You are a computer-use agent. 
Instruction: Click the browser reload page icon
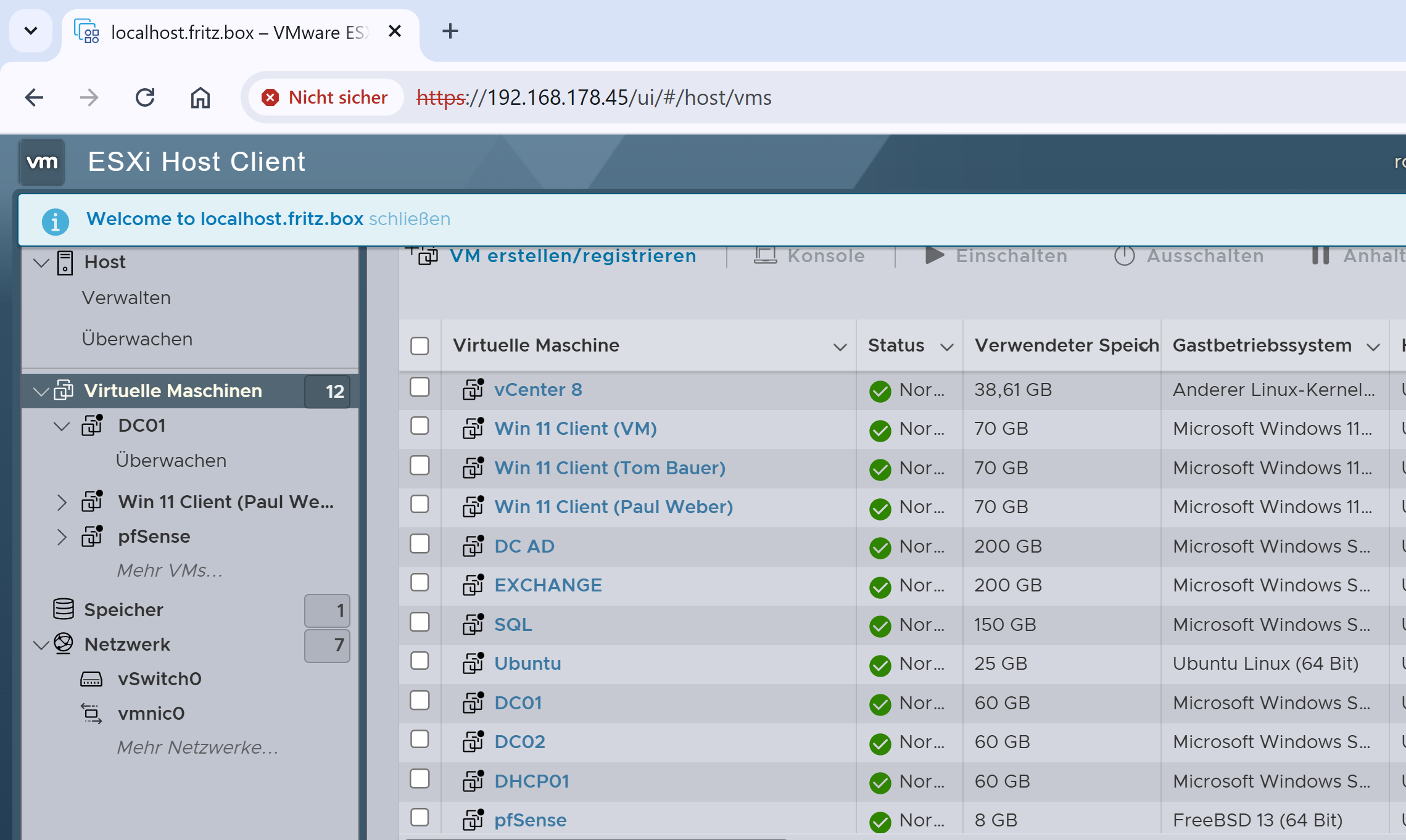point(145,97)
